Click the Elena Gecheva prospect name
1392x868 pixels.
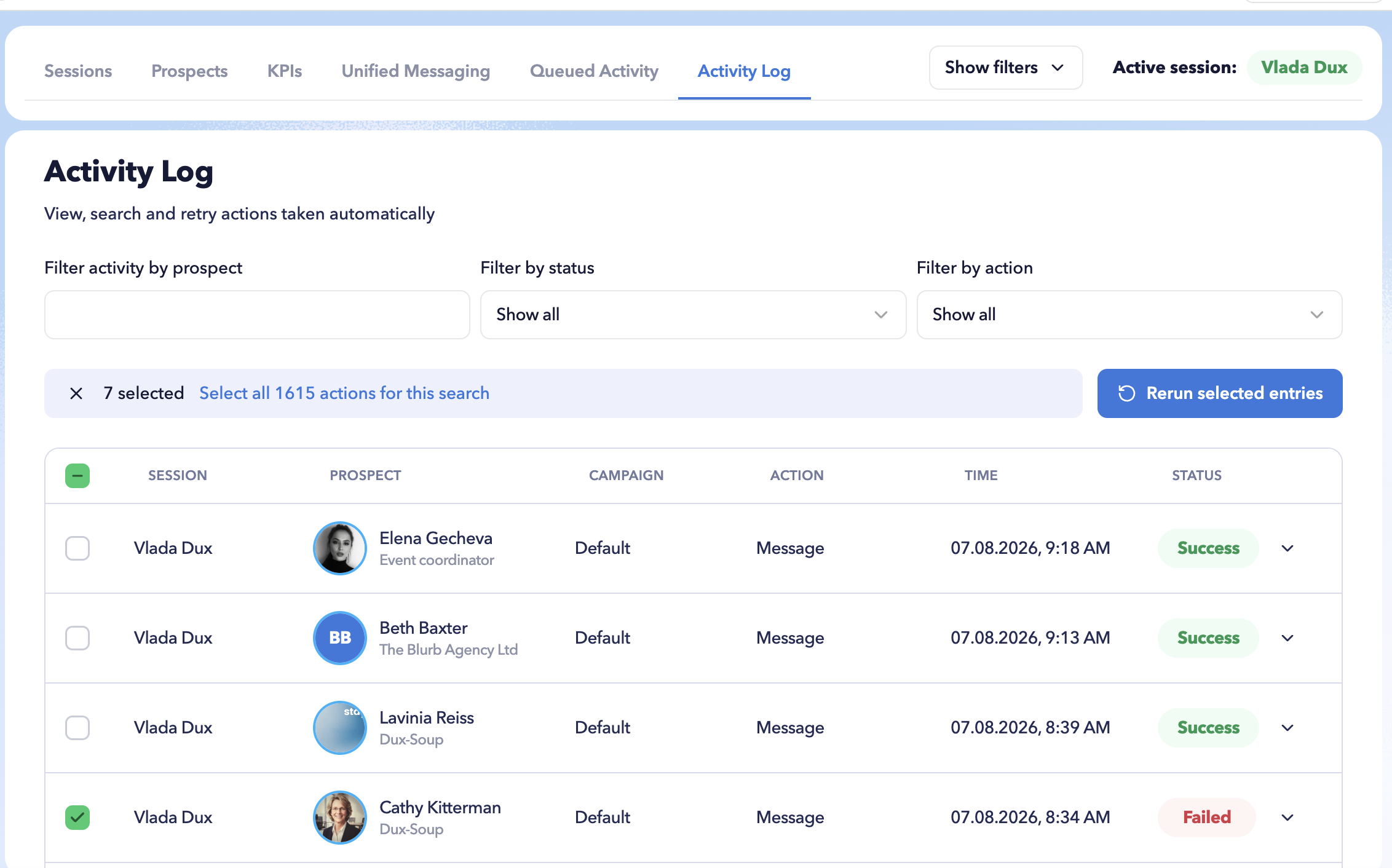coord(436,539)
